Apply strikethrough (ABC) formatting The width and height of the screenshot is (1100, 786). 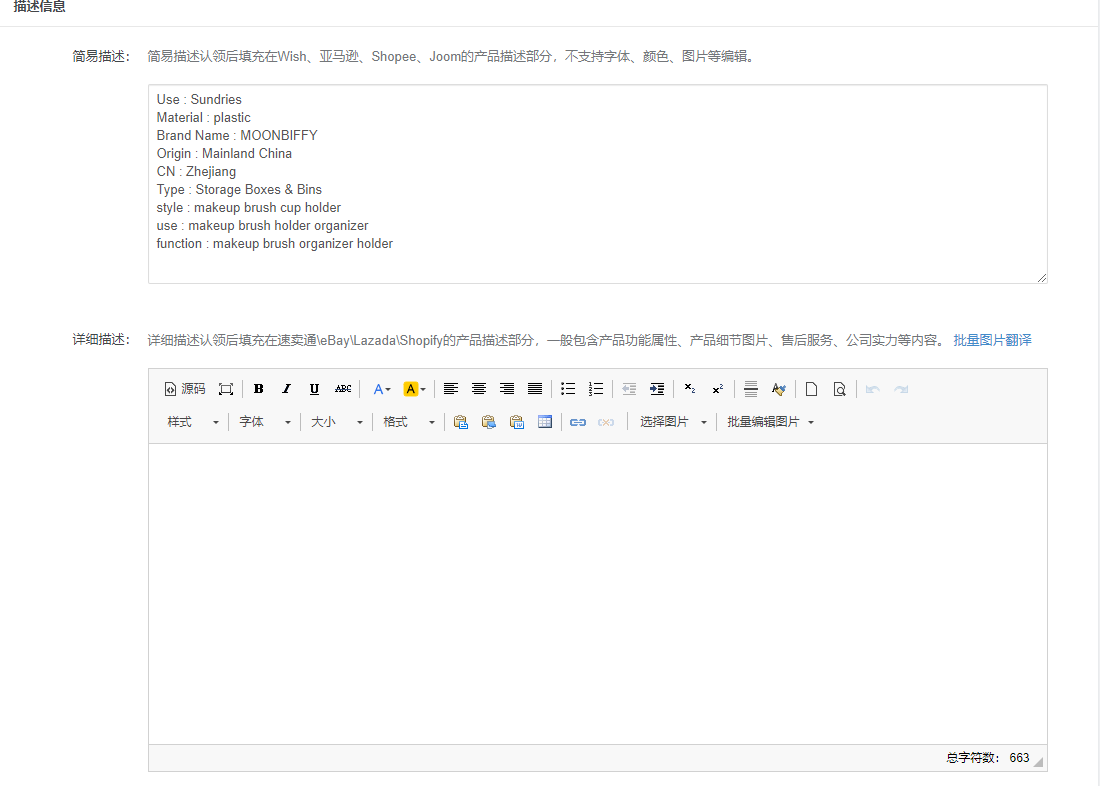[343, 389]
